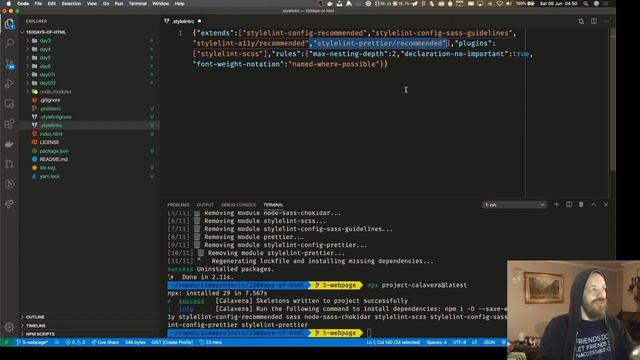Image resolution: width=640 pixels, height=360 pixels.
Task: Expand the Outline section
Action: click(x=35, y=317)
